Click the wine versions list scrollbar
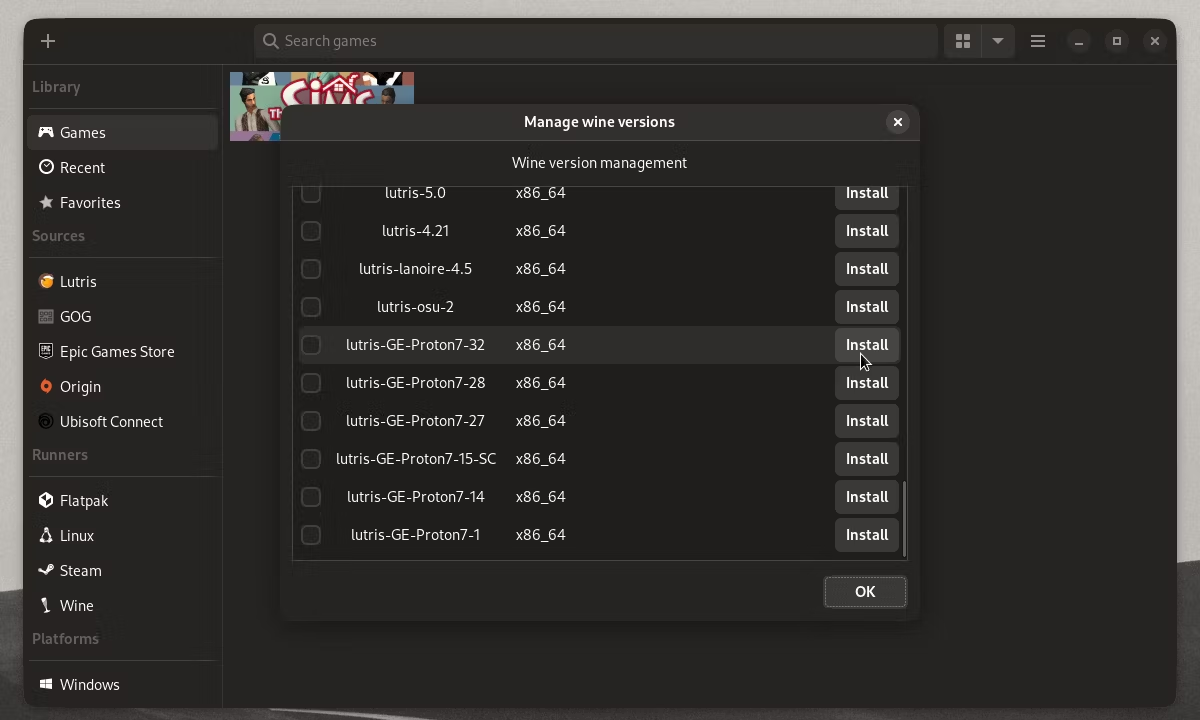Screen dimensions: 1200x720 904,518
